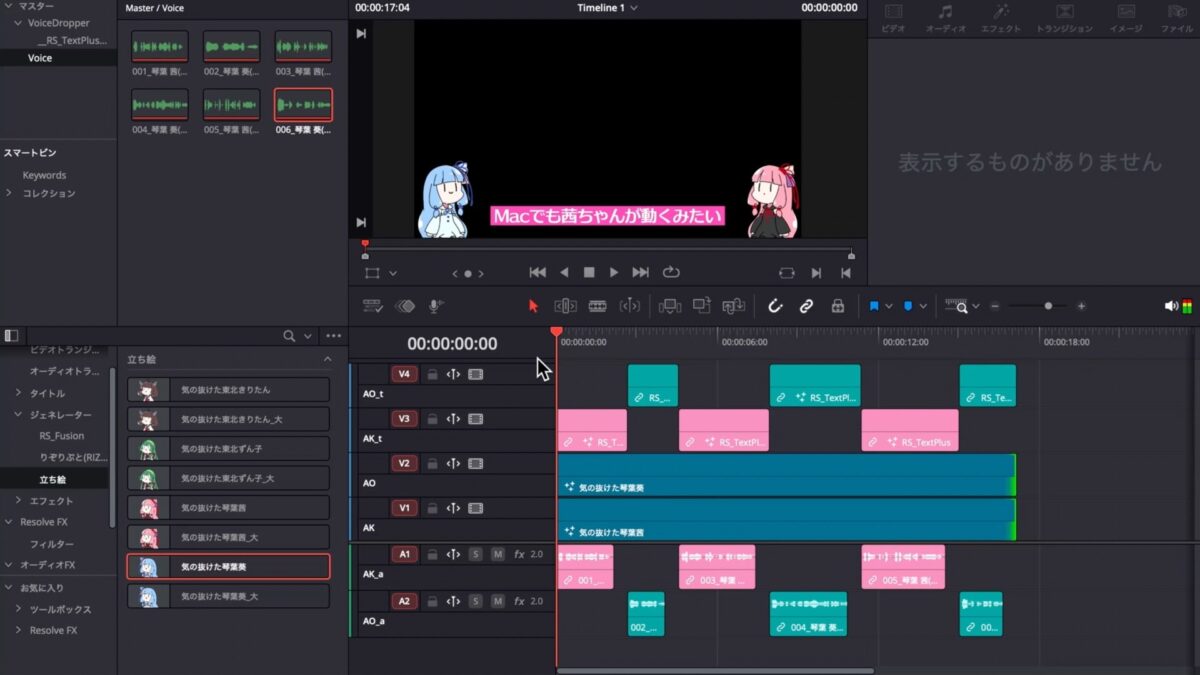
Task: Click the timeline zoom slider handle
Action: coord(1048,305)
